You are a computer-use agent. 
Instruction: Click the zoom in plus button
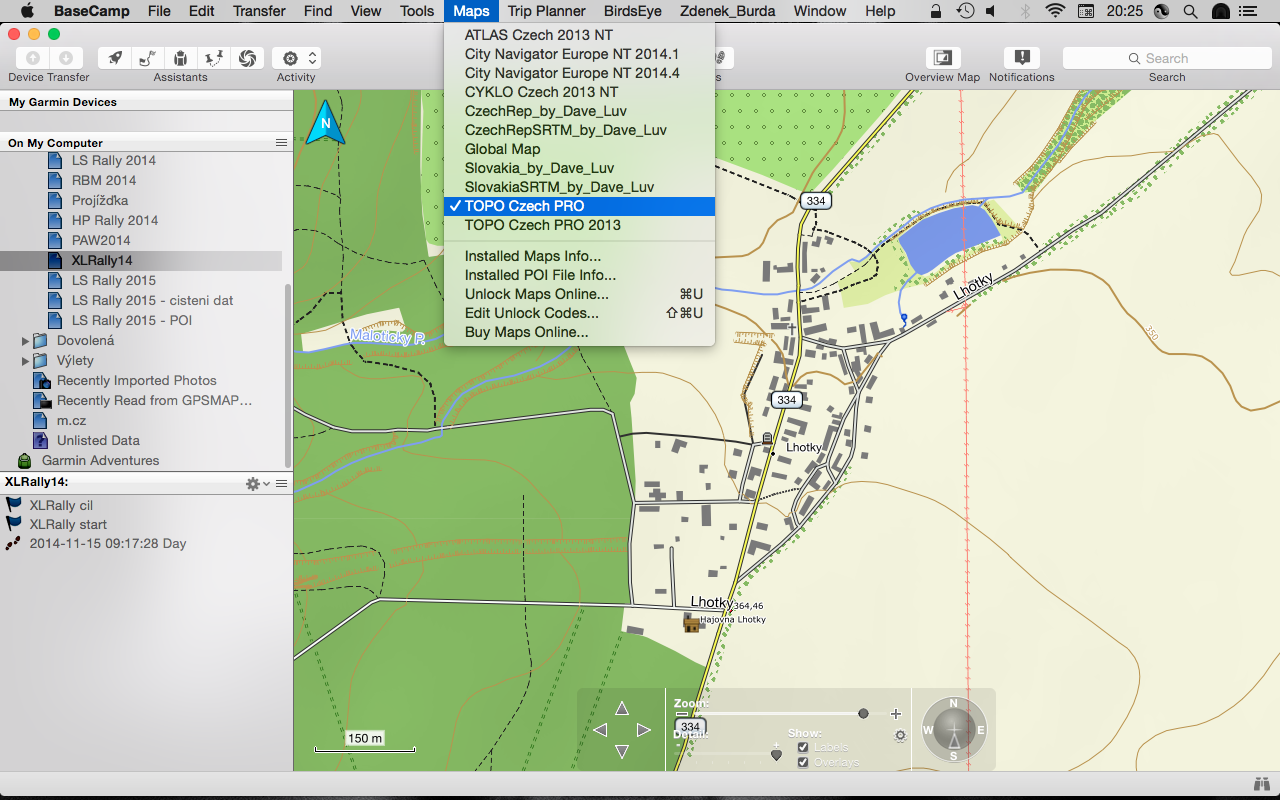click(x=895, y=713)
